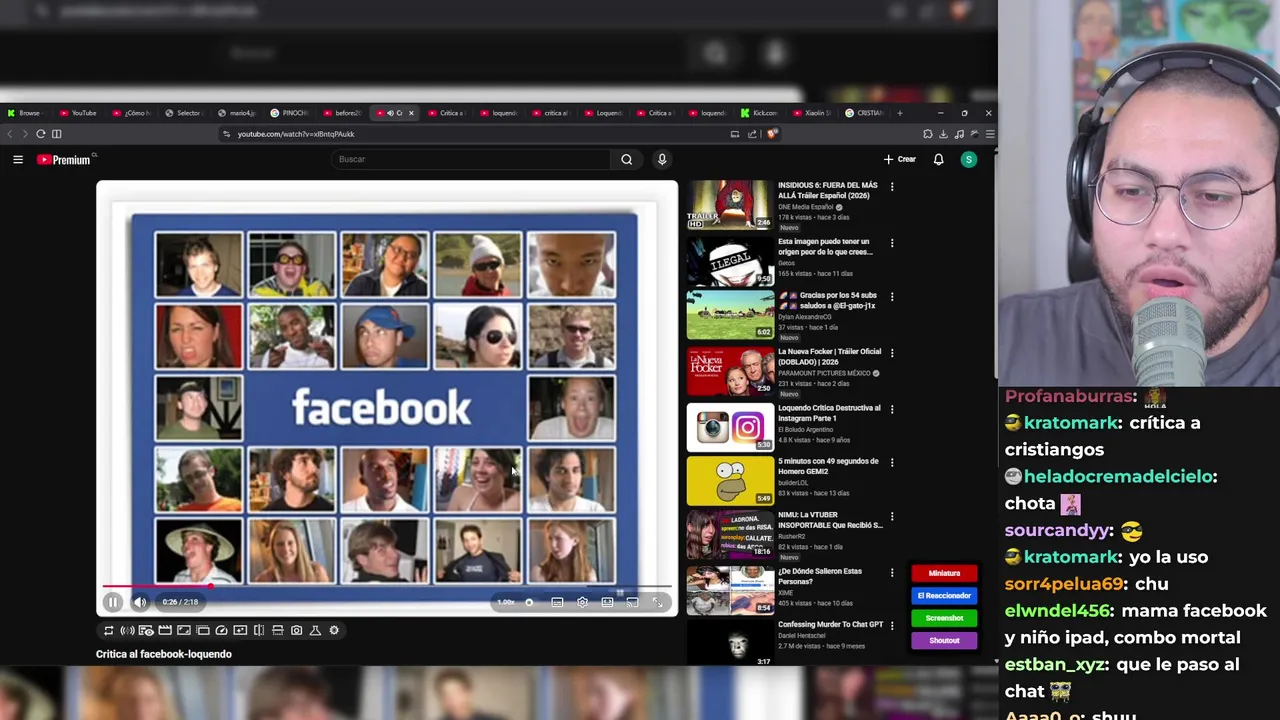The image size is (1280, 720).
Task: Switch to the Xiaolin browser tab
Action: 812,113
